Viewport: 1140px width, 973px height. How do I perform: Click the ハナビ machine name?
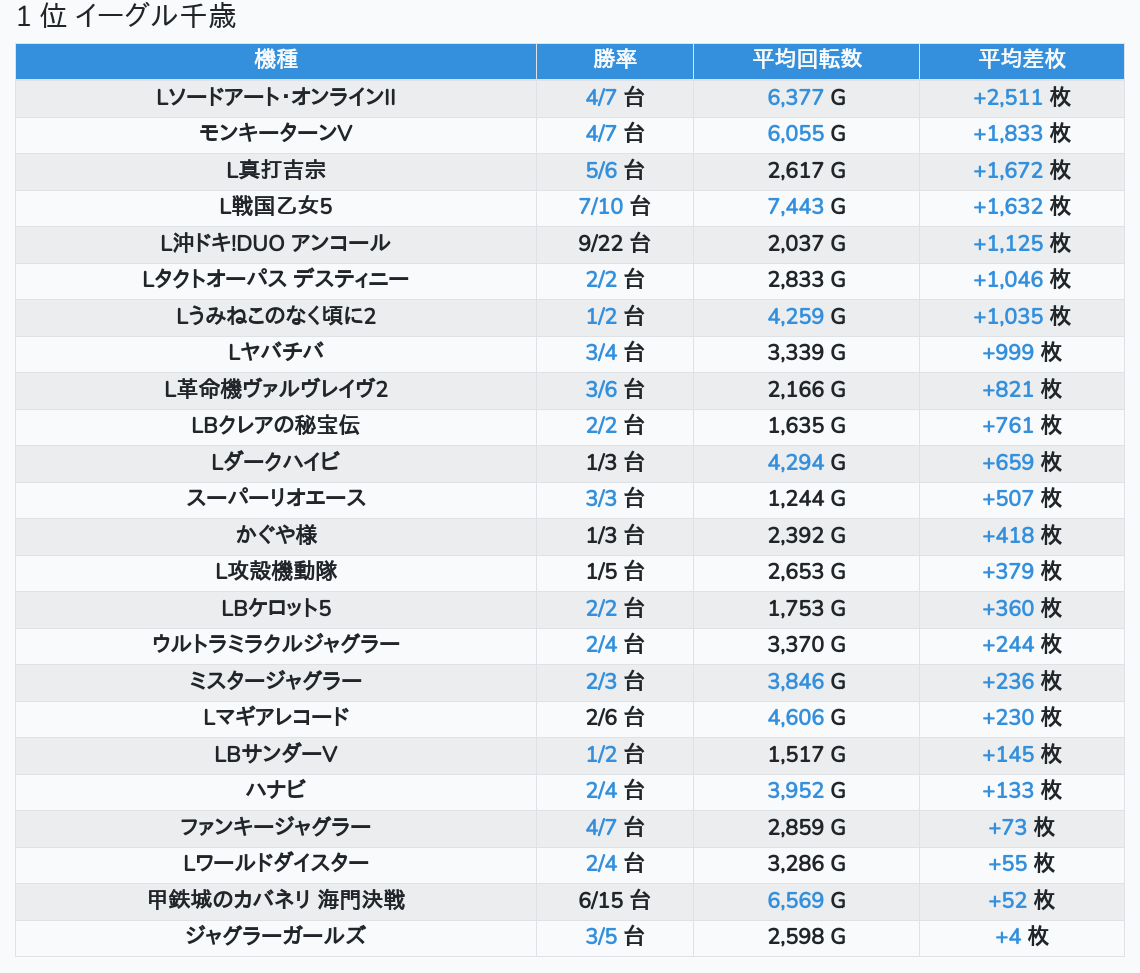pyautogui.click(x=276, y=790)
